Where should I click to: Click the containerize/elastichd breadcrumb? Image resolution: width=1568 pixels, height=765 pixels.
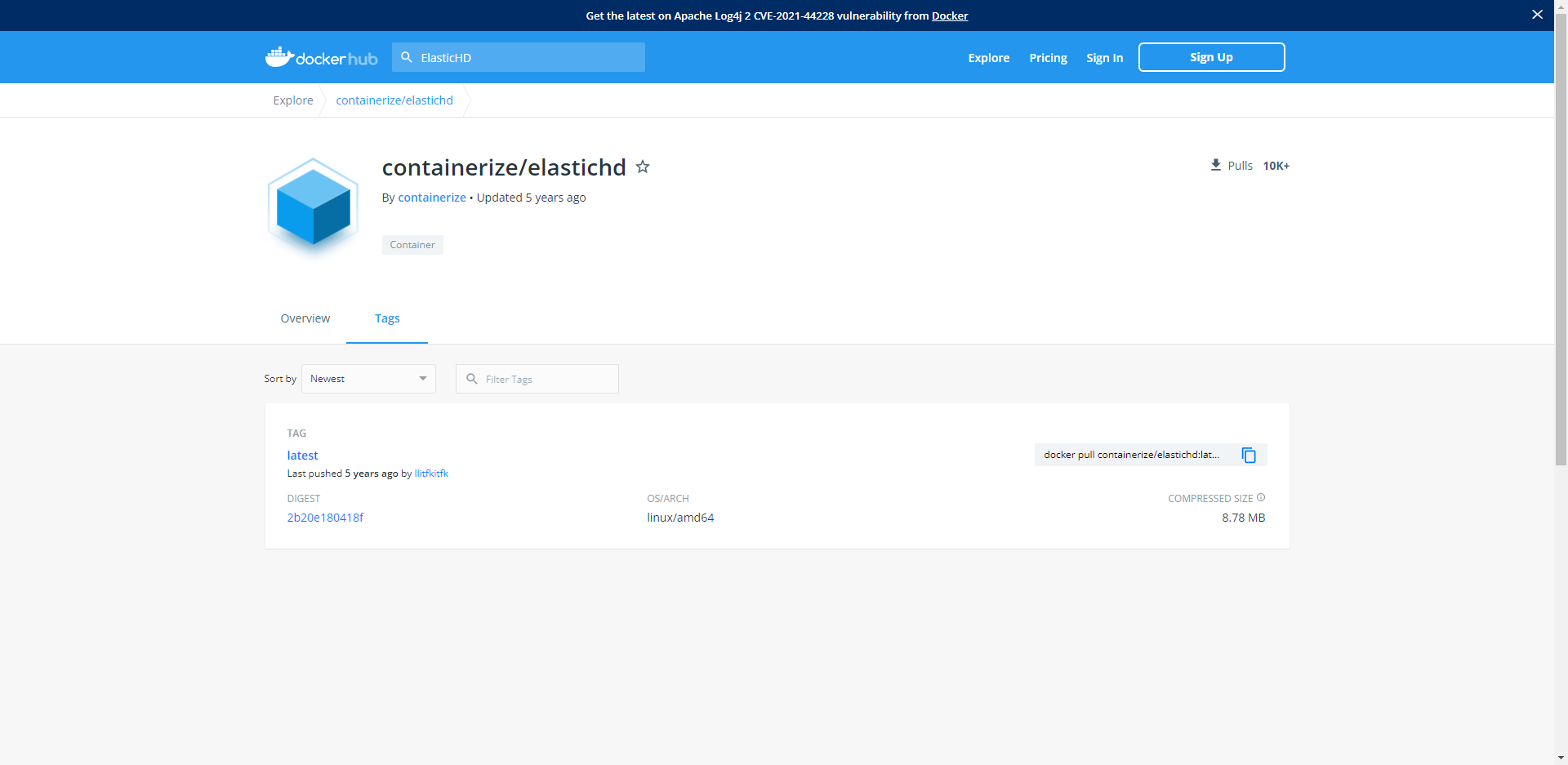394,100
